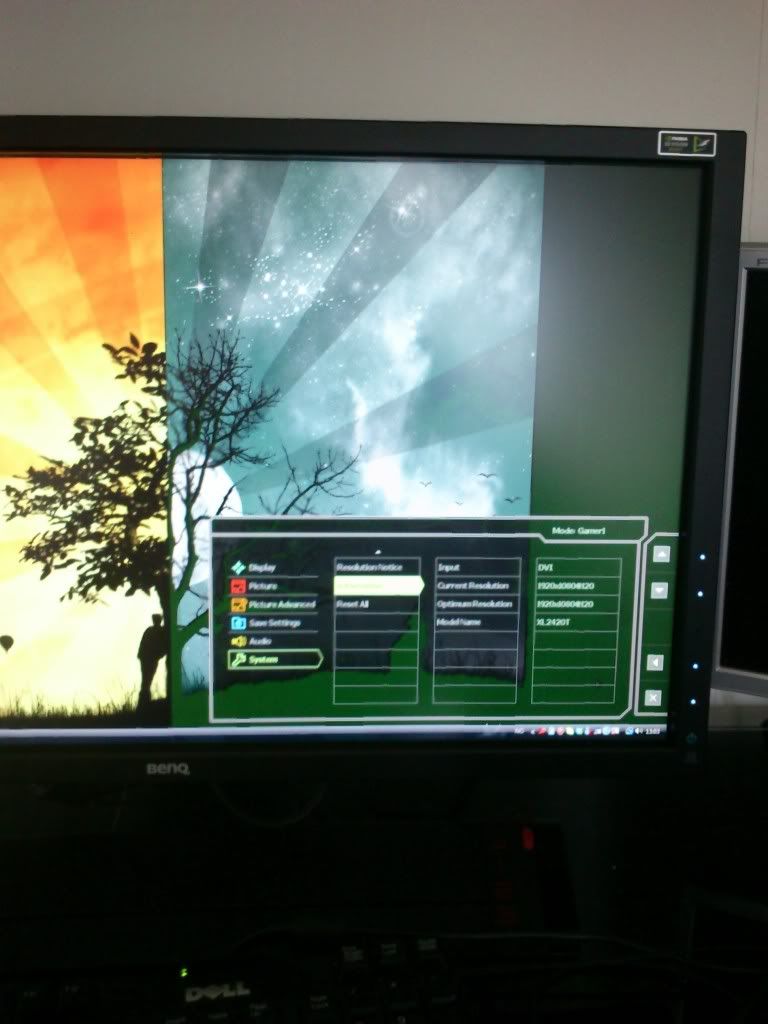Open Picture Advanced in the OSD menu
The height and width of the screenshot is (1024, 768).
(x=273, y=604)
